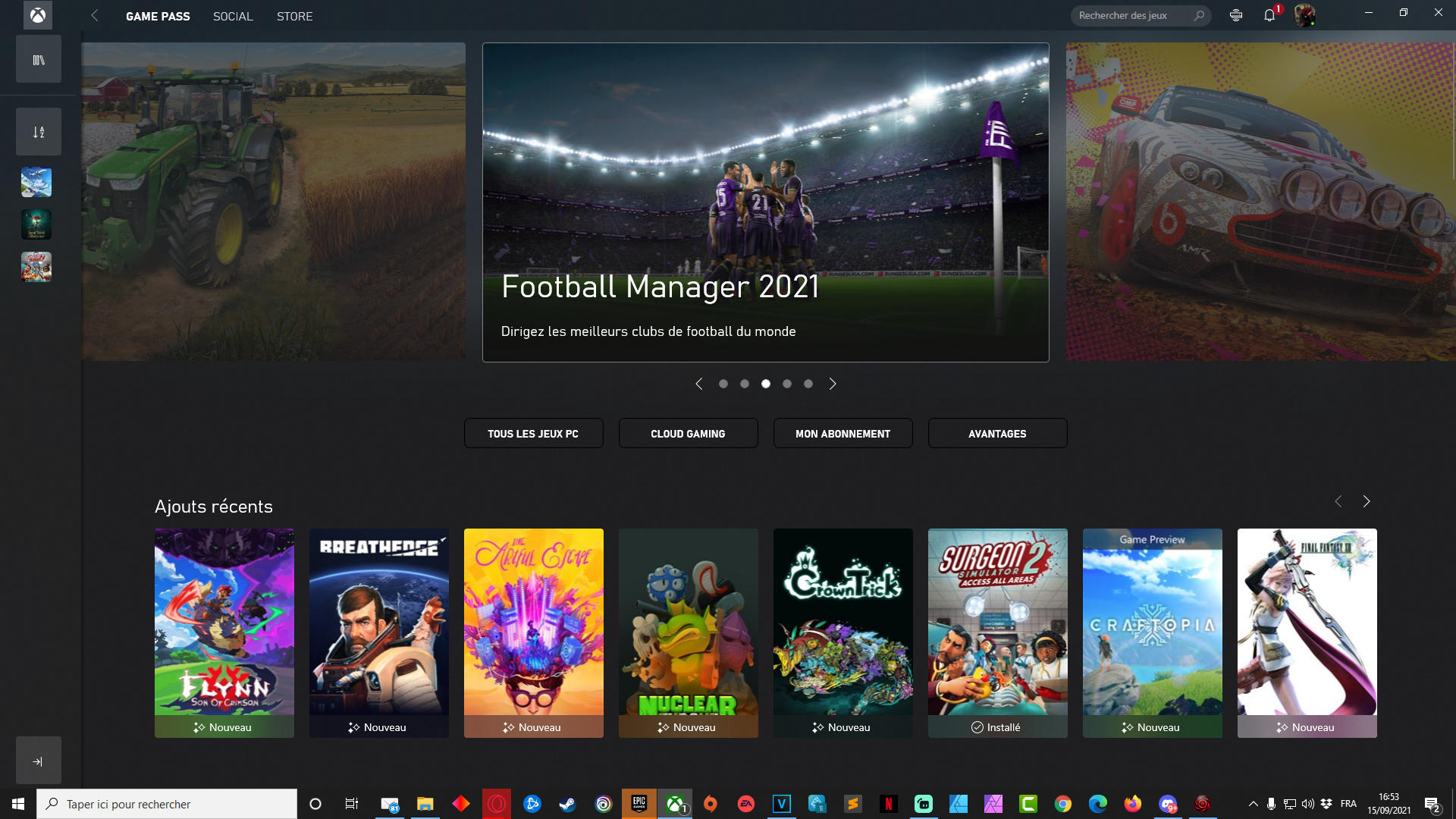Open Google Chrome from the taskbar
Image resolution: width=1456 pixels, height=819 pixels.
1063,804
